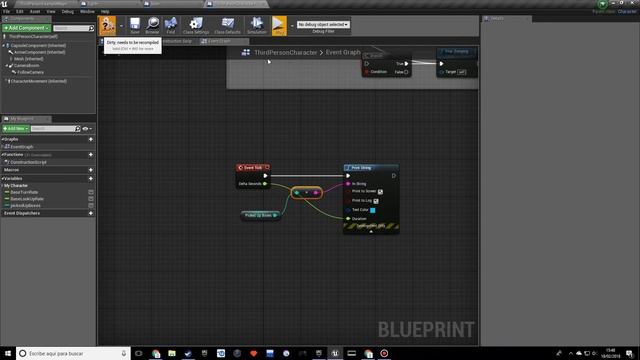Click ThirdPersonCharacter in graph breadcrumb

coord(286,52)
